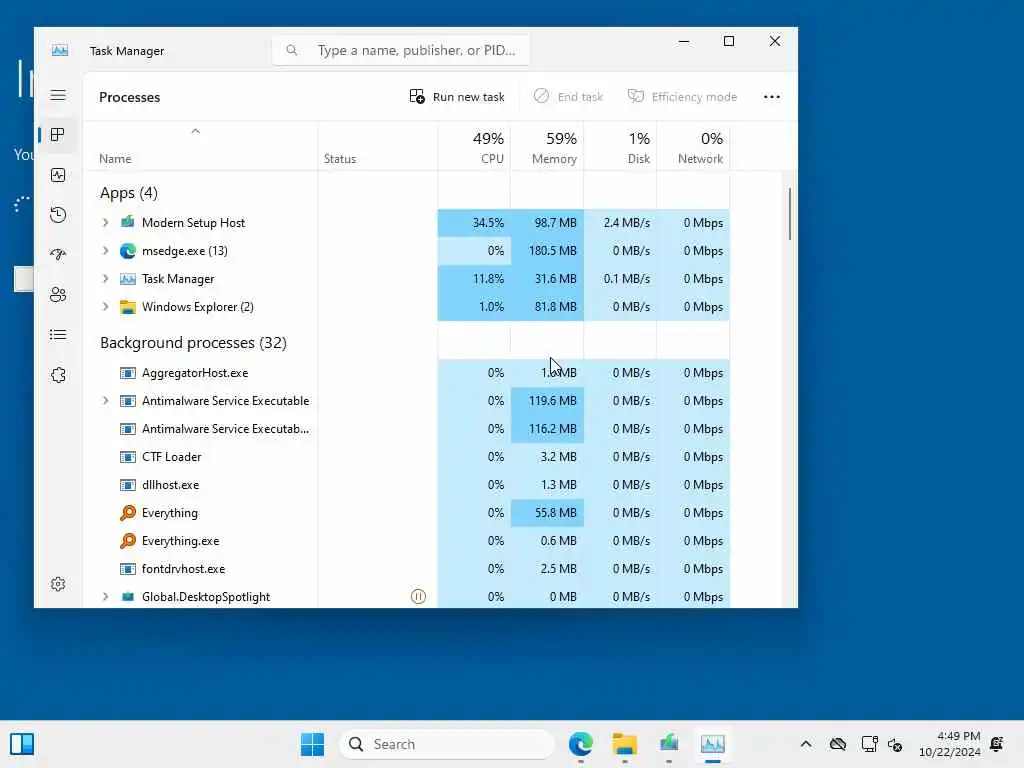
Task: Sort by the Disk column header
Action: tap(620, 147)
